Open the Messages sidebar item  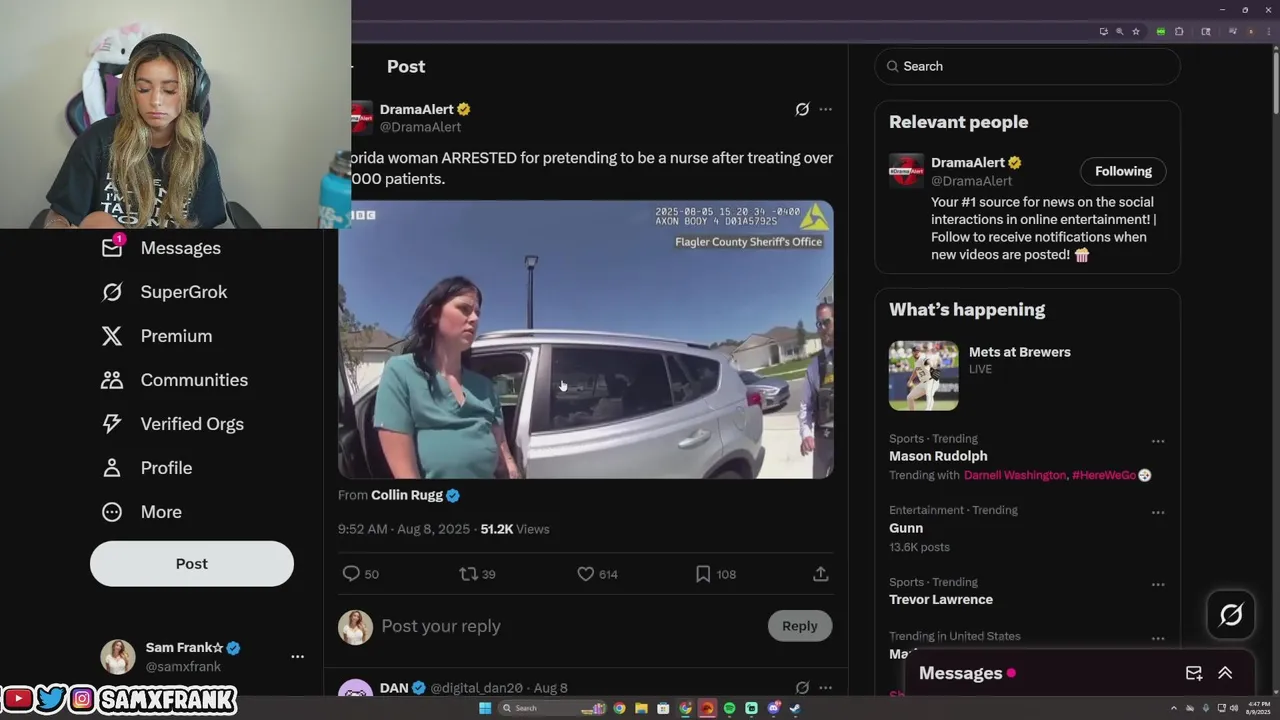(161, 248)
